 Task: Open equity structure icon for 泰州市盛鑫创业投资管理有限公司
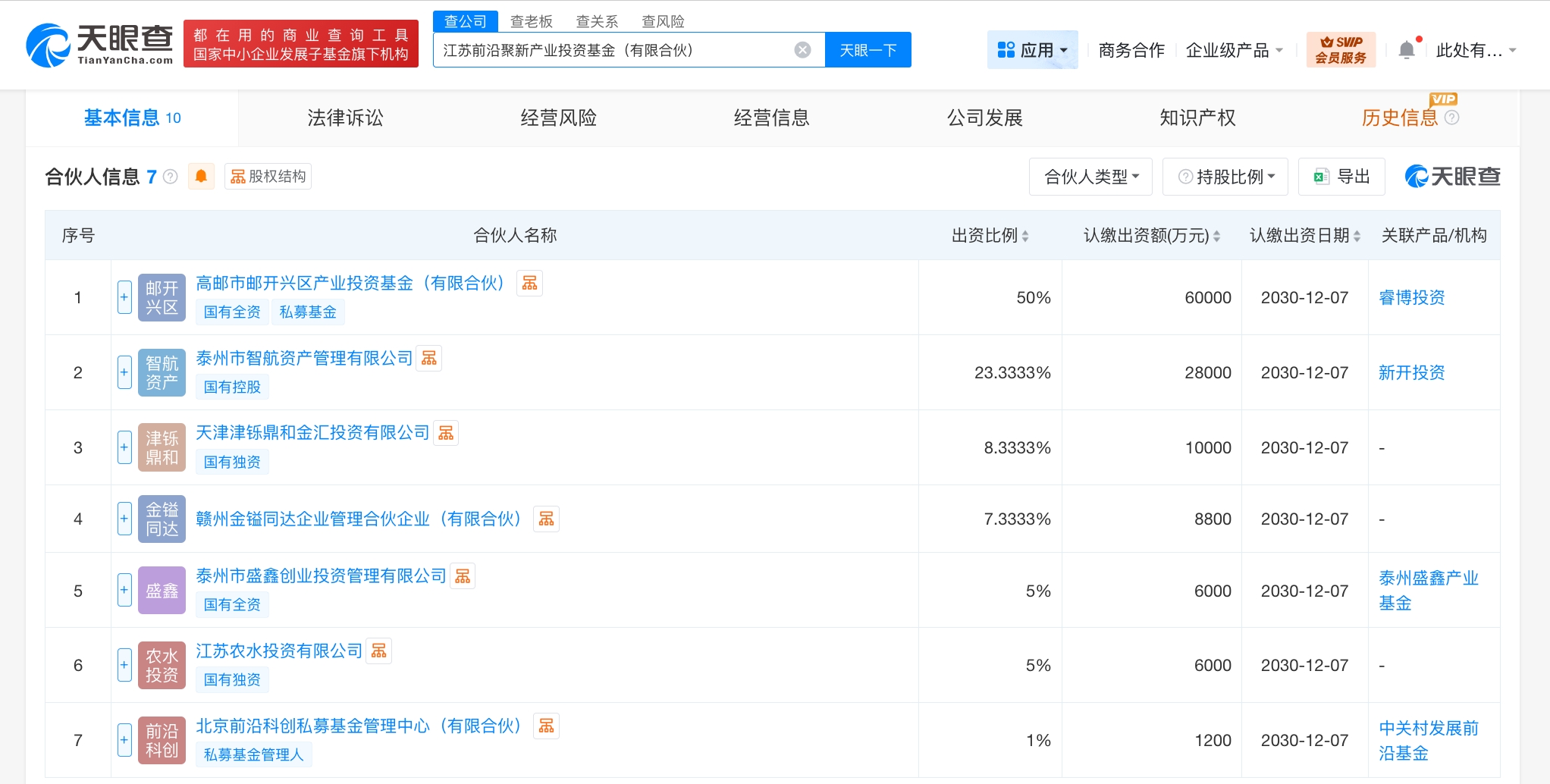(463, 576)
